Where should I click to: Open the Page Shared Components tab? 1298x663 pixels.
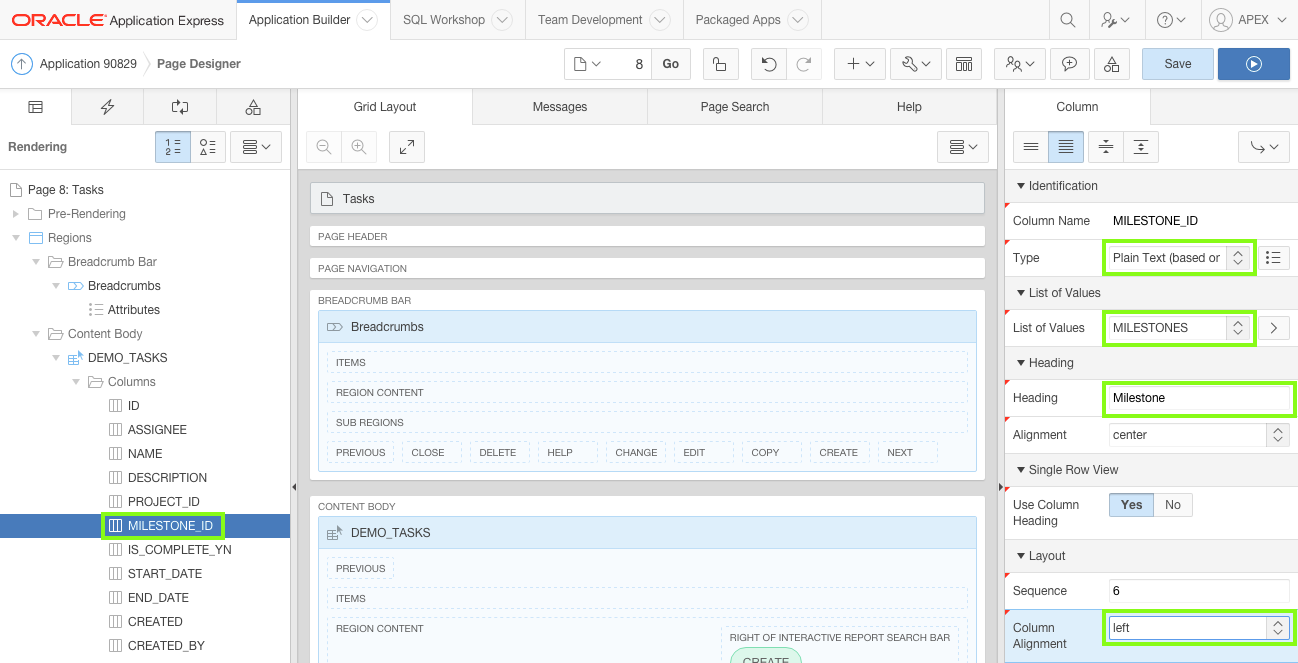[253, 107]
